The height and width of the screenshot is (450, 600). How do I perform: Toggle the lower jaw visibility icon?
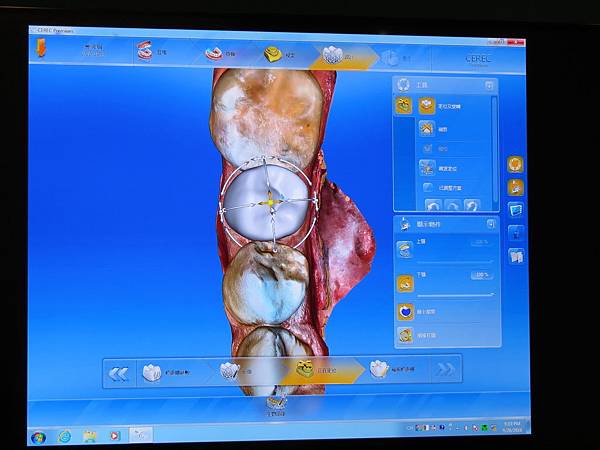point(404,284)
